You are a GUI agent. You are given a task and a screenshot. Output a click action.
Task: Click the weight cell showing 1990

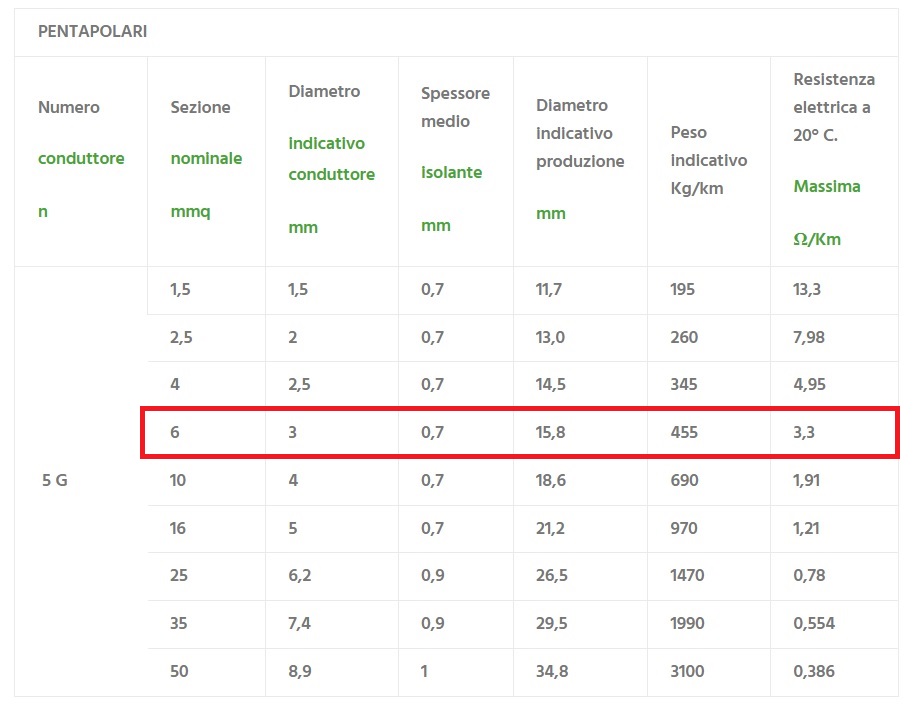(687, 624)
